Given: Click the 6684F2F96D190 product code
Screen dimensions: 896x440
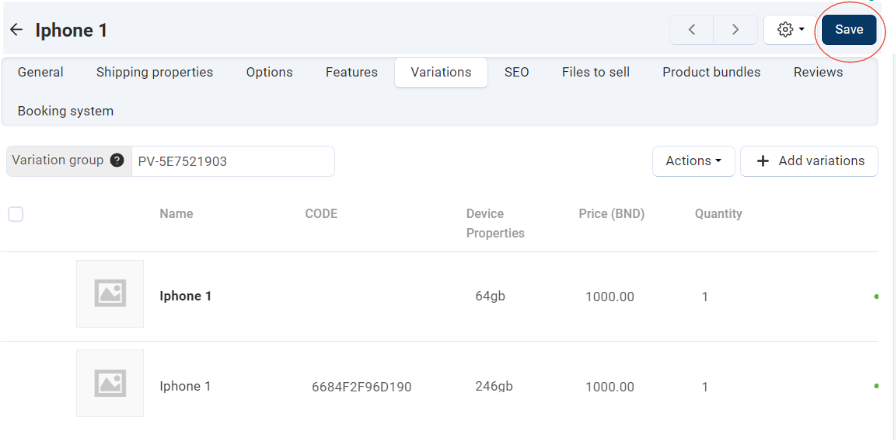Looking at the screenshot, I should click(361, 387).
